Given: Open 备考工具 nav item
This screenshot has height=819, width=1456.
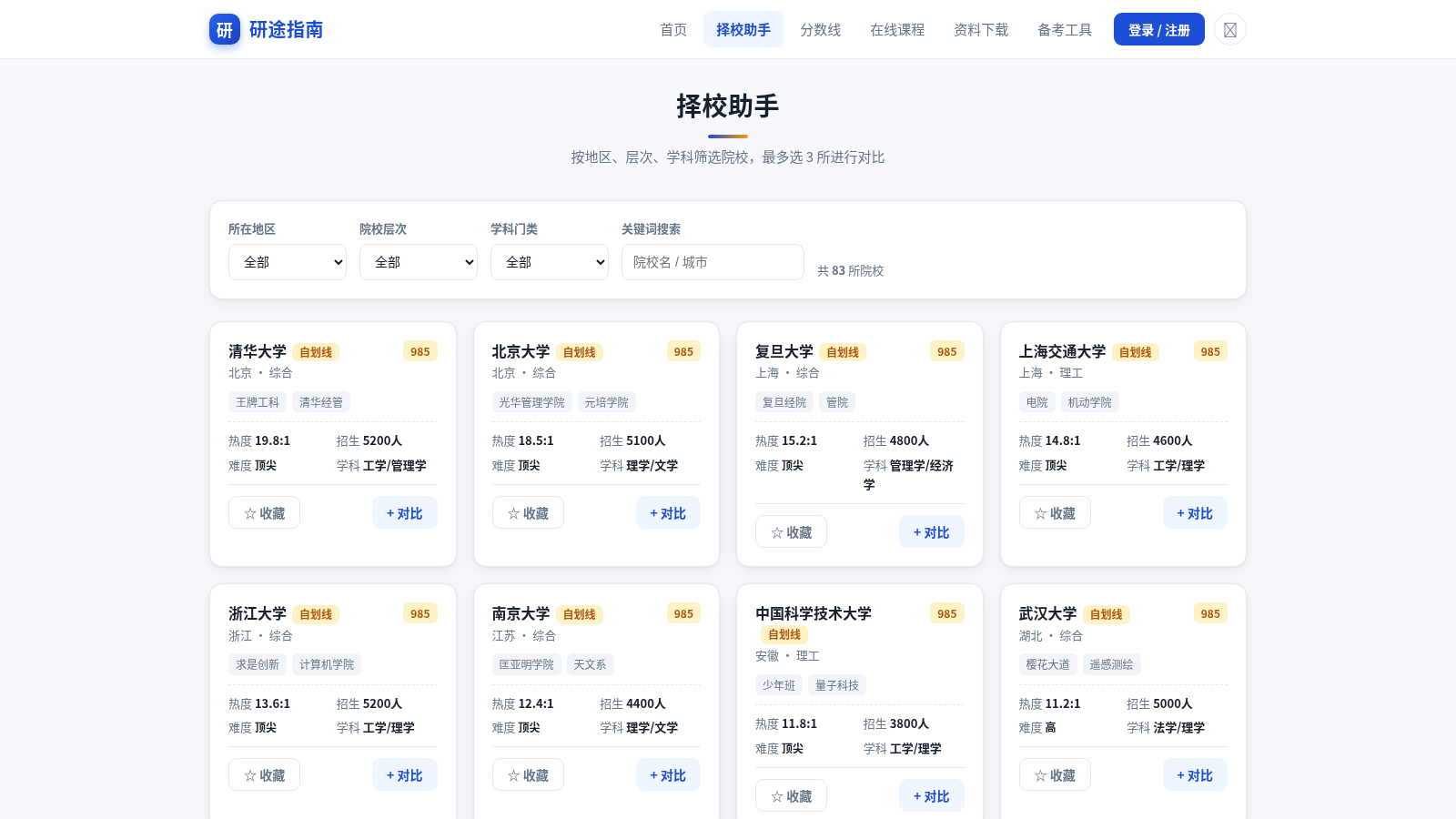Looking at the screenshot, I should click(x=1065, y=29).
